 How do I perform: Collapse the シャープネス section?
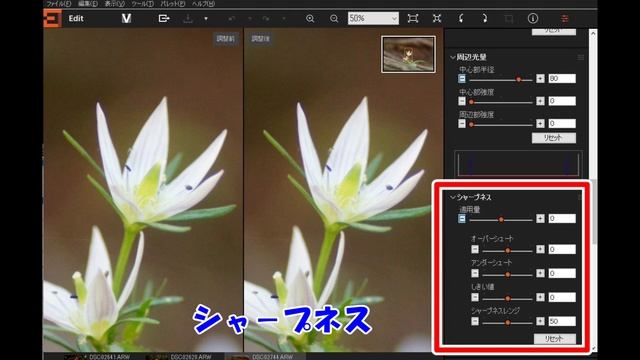452,198
